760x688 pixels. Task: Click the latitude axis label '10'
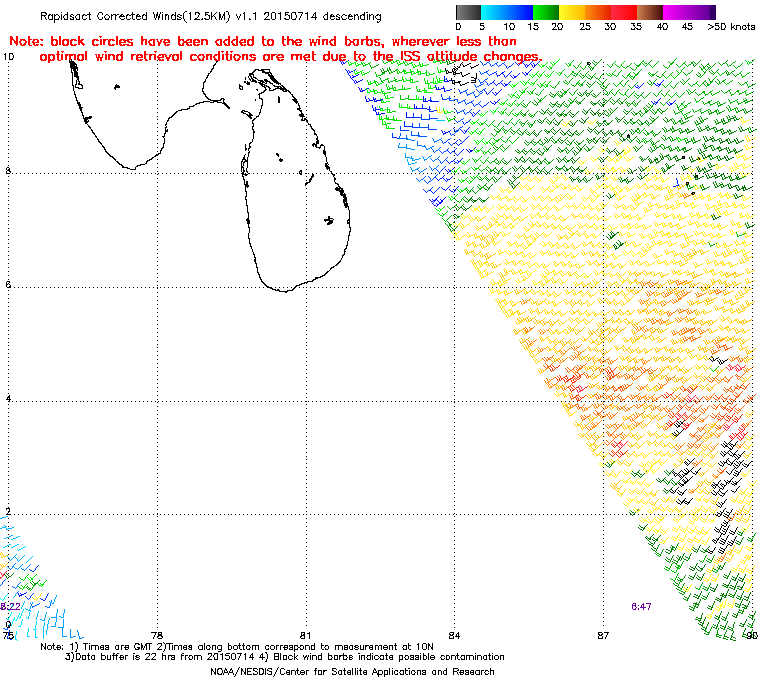[x=8, y=57]
